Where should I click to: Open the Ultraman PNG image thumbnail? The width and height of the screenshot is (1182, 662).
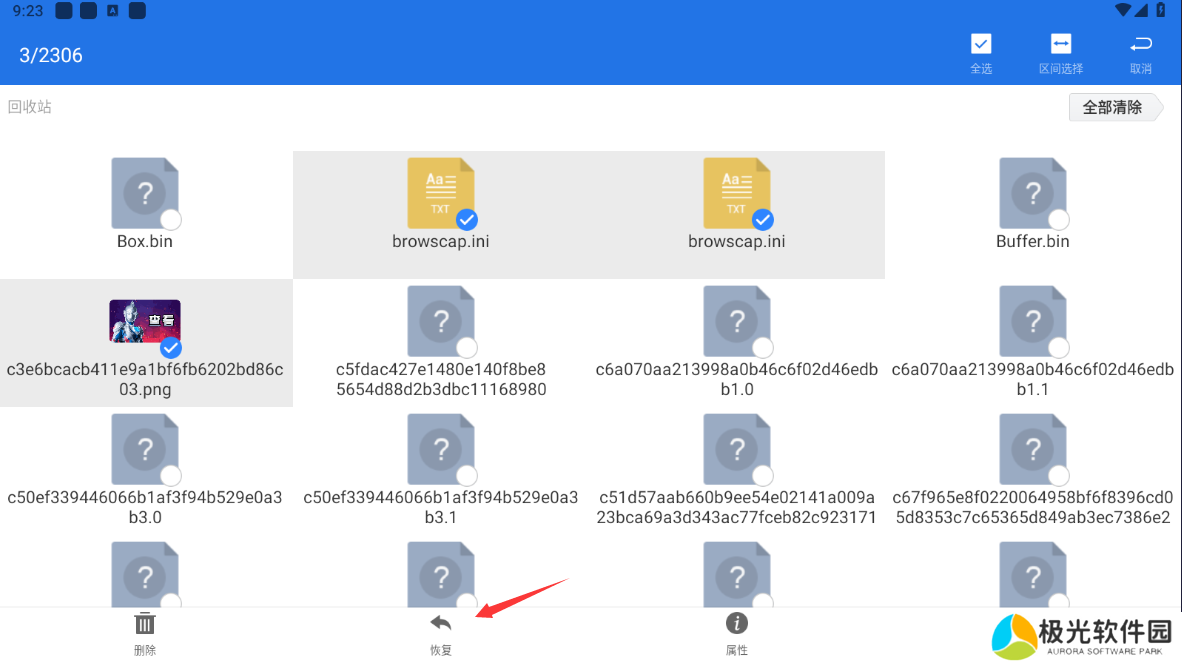tap(144, 321)
